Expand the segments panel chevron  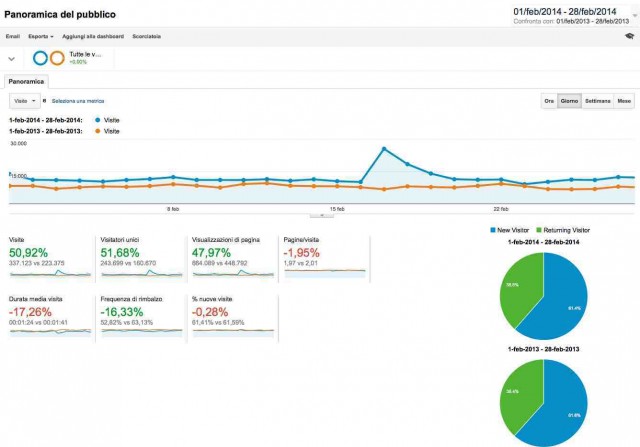click(x=11, y=58)
